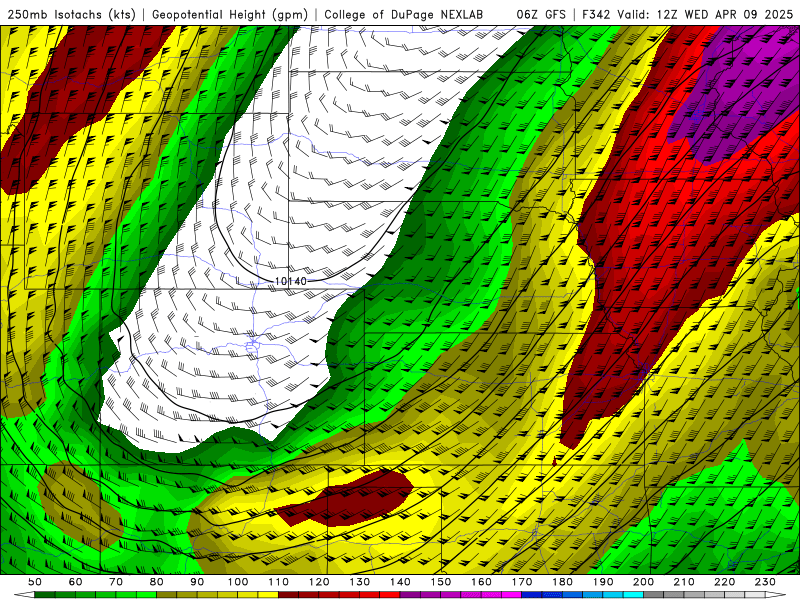Screen dimensions: 800x600
Task: Click the 160 value on color scale
Action: coord(481,582)
